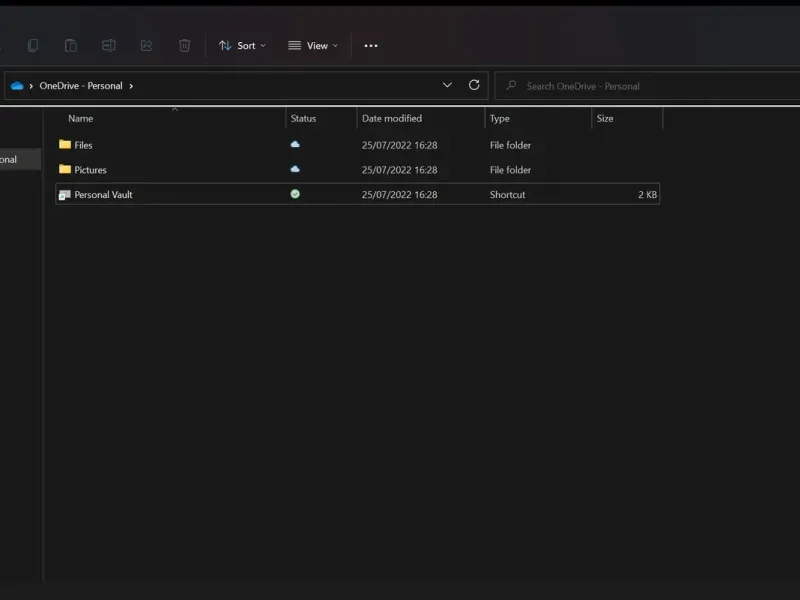The image size is (800, 600).
Task: Sort by the Status column header
Action: coord(303,118)
